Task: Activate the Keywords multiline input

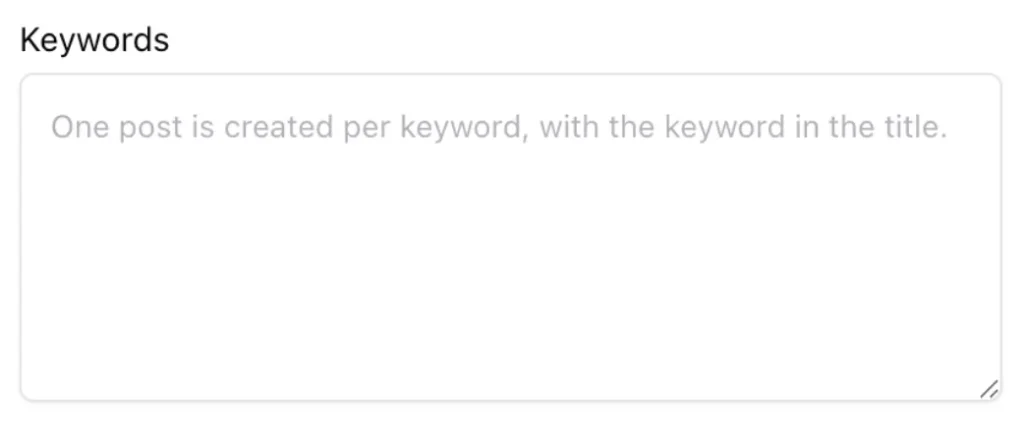Action: click(511, 237)
